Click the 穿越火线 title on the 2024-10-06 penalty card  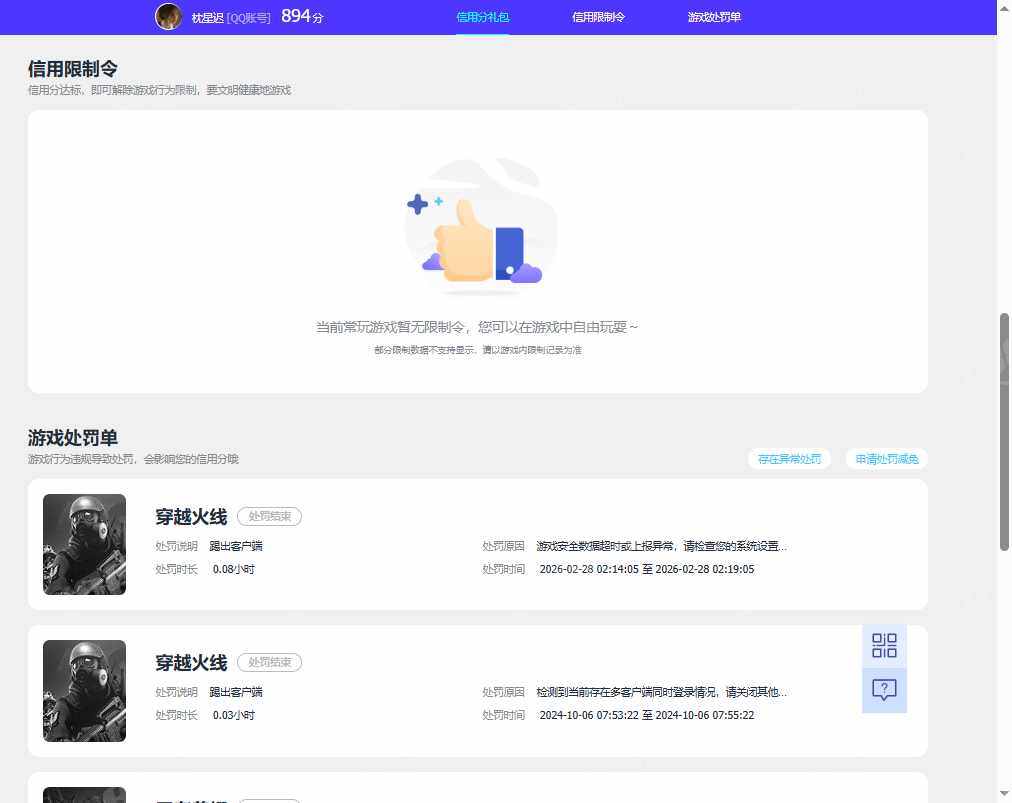click(x=191, y=663)
